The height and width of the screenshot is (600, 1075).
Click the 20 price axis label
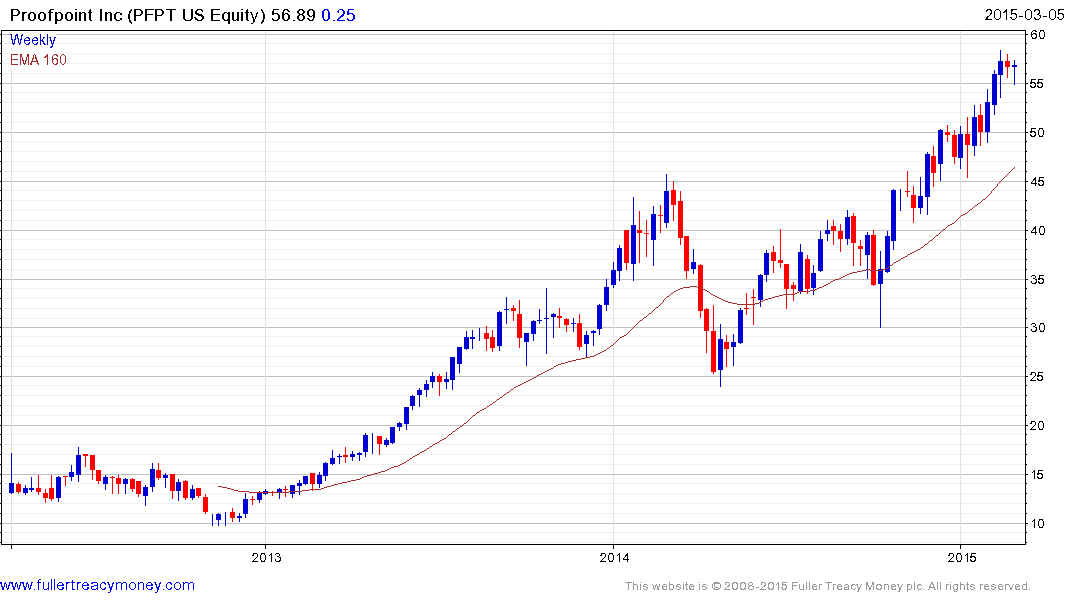point(1038,426)
